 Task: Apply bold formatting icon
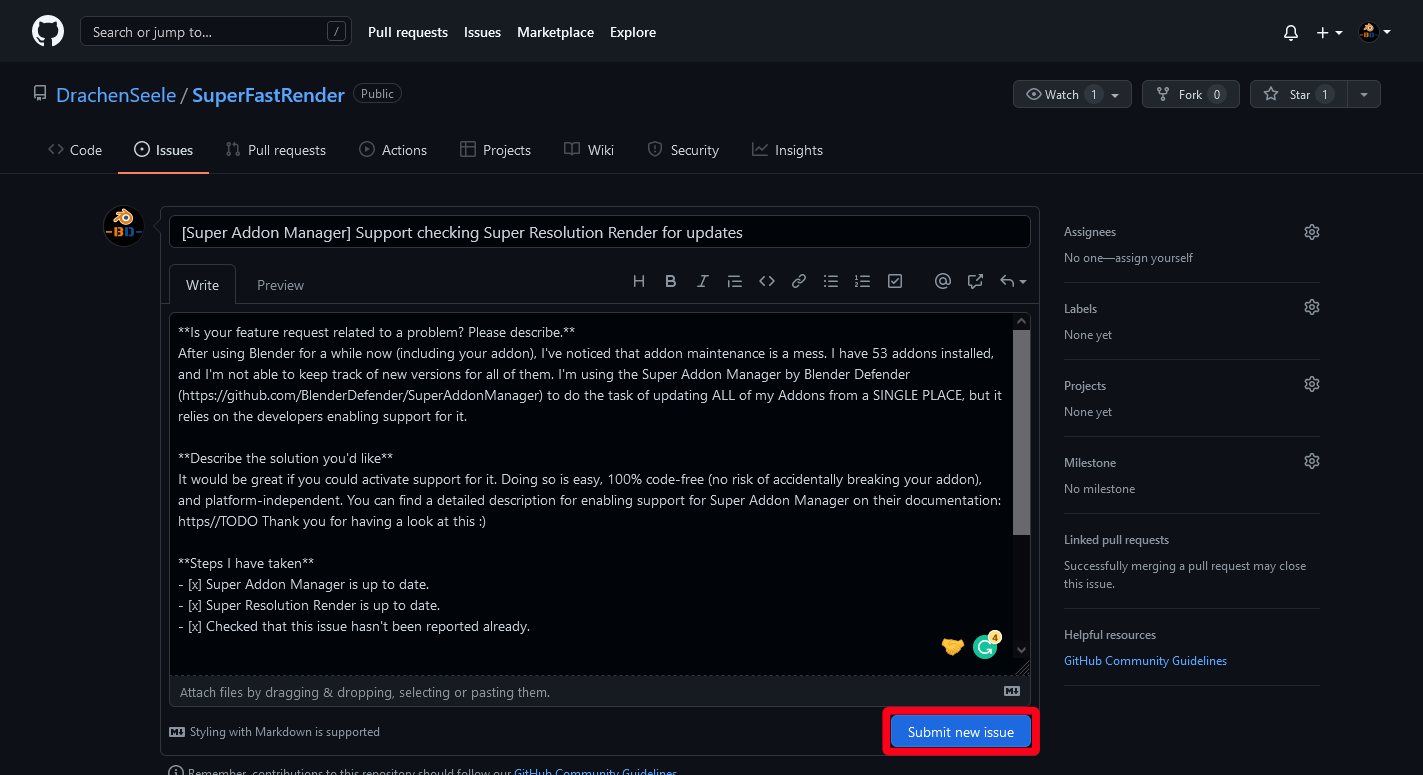pyautogui.click(x=671, y=282)
